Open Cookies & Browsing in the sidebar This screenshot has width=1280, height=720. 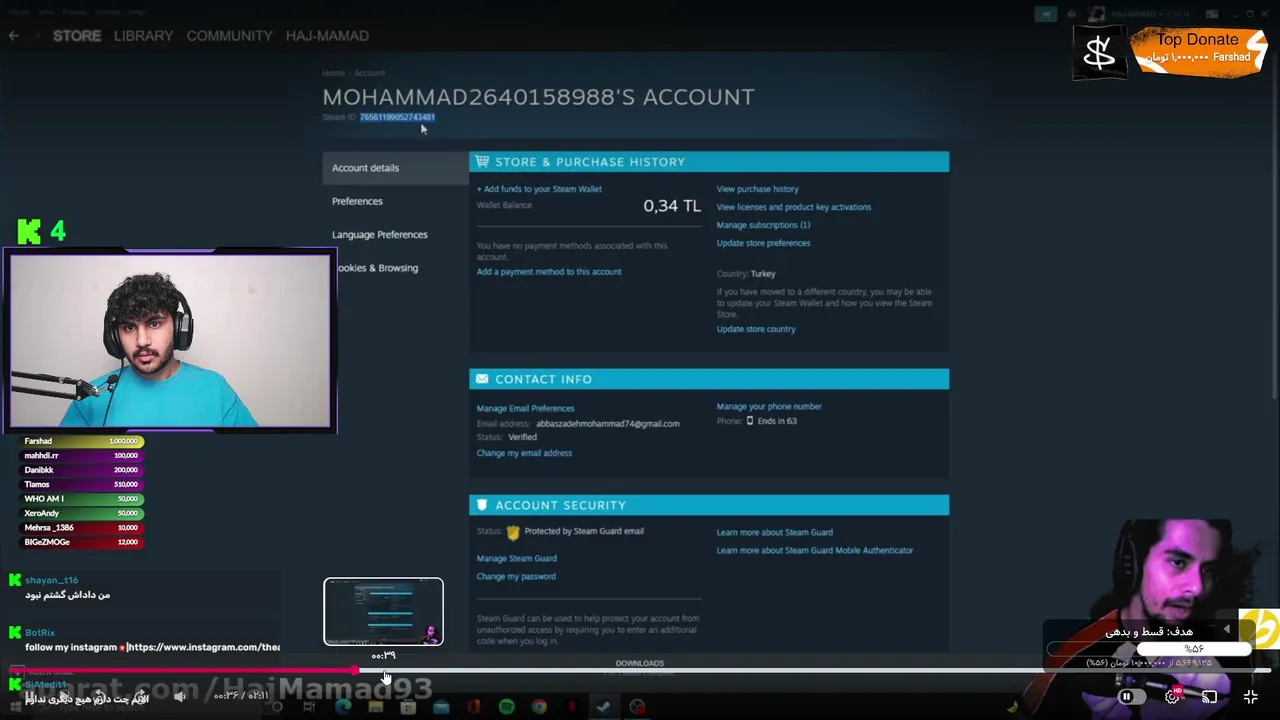(x=378, y=268)
